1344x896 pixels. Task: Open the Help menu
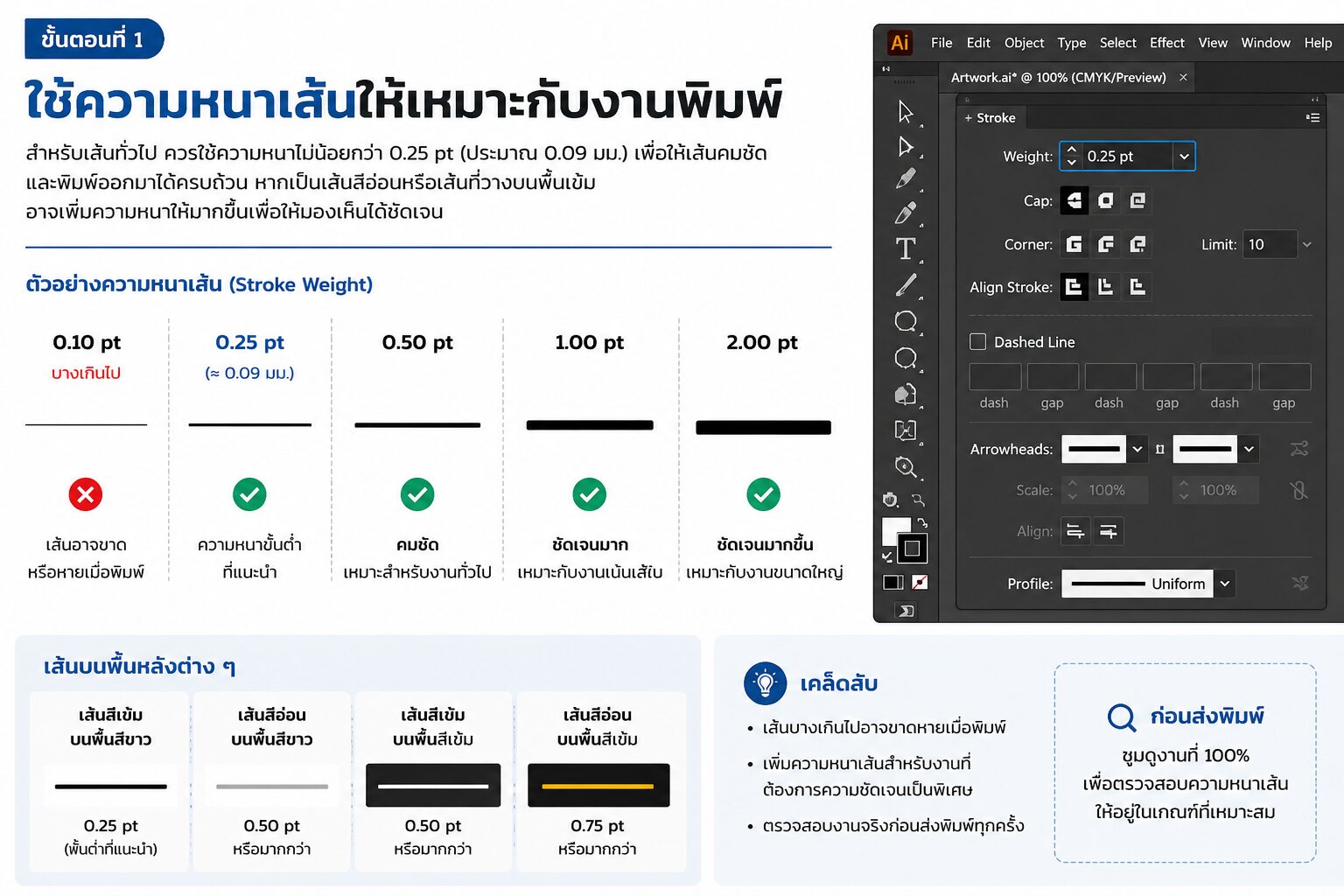[x=1318, y=42]
